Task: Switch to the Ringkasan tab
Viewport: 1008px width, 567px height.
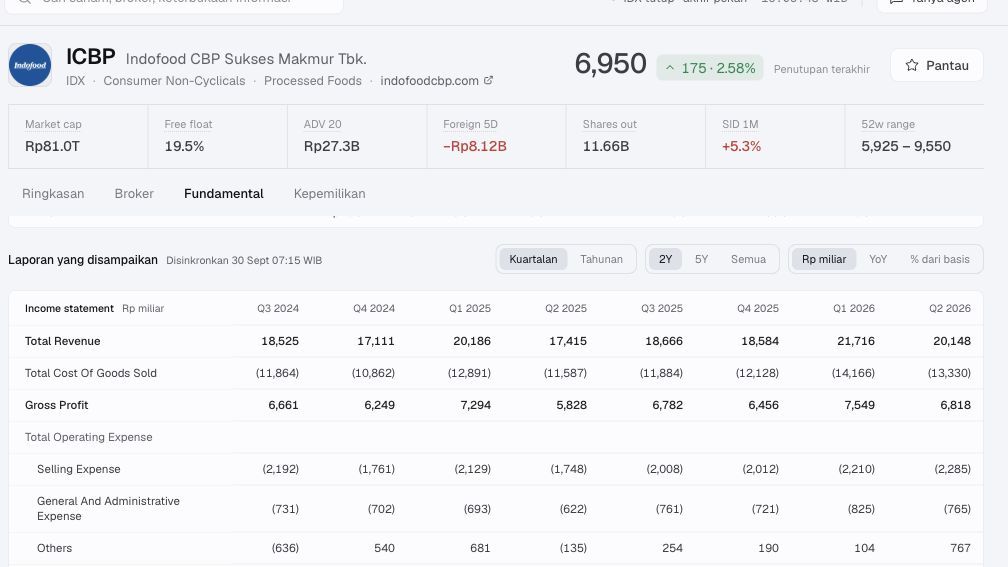Action: (53, 194)
